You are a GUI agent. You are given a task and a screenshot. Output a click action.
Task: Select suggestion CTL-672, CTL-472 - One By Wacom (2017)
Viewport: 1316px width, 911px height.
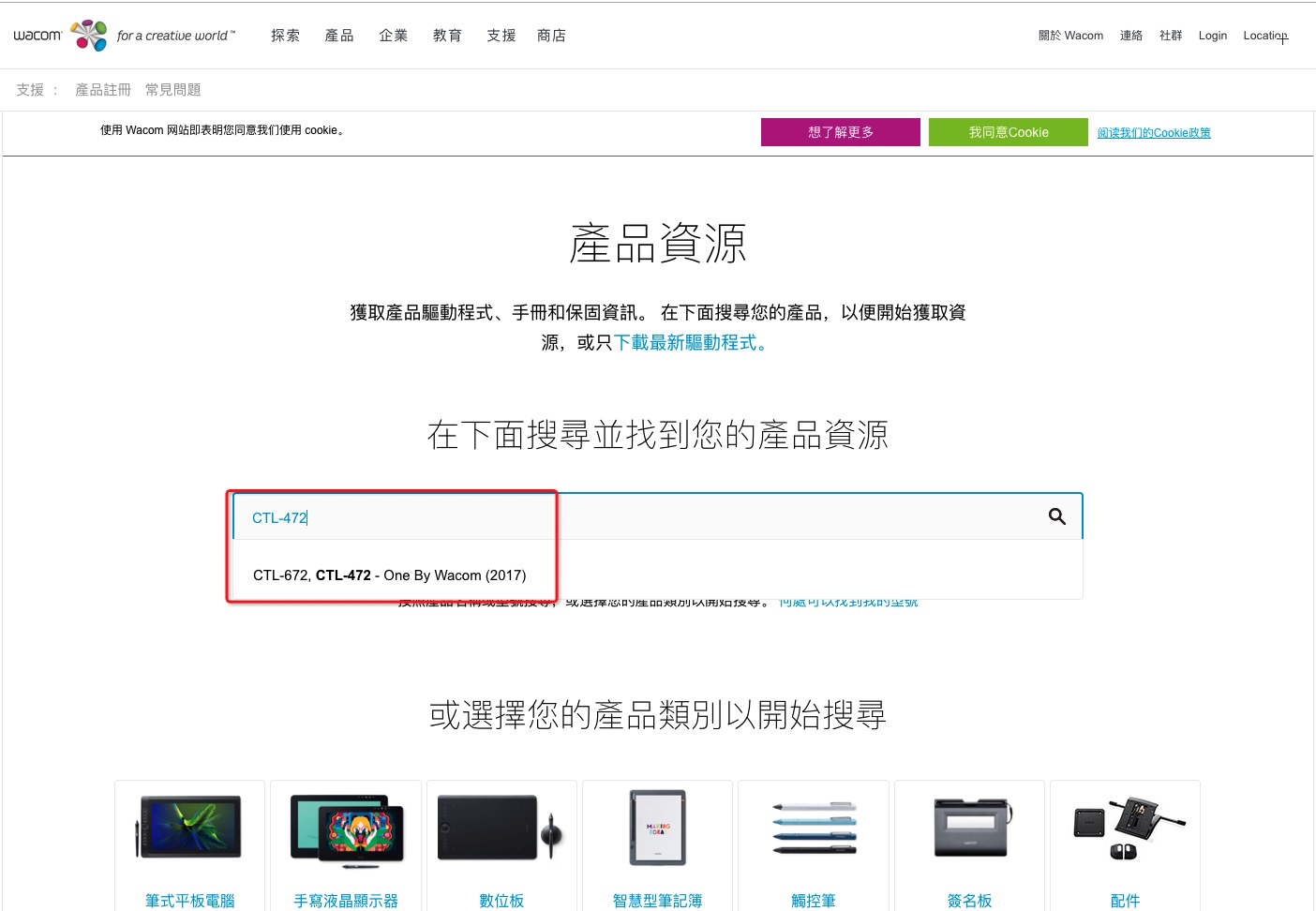(390, 575)
